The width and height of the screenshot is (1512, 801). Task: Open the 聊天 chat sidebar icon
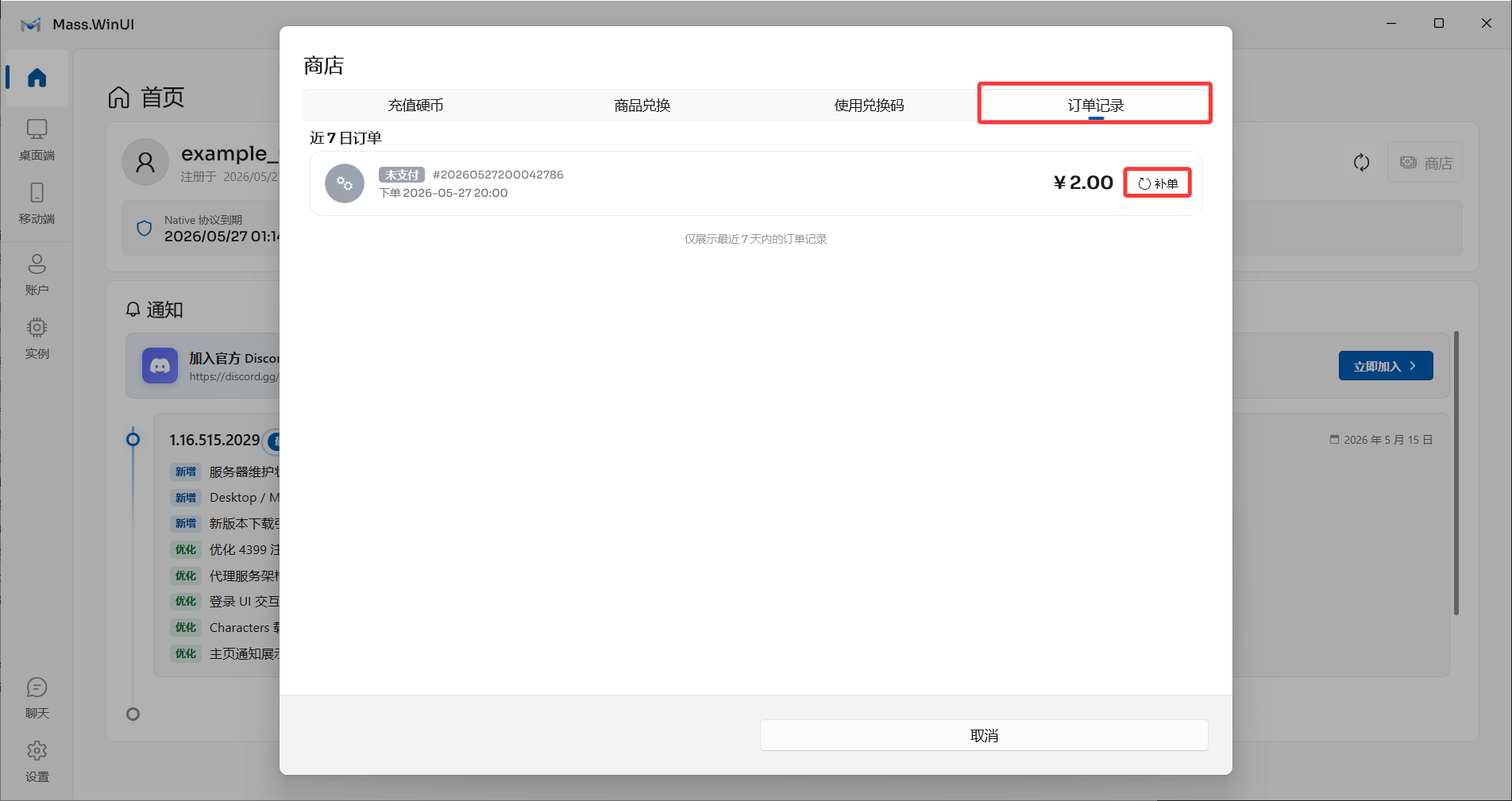[37, 698]
